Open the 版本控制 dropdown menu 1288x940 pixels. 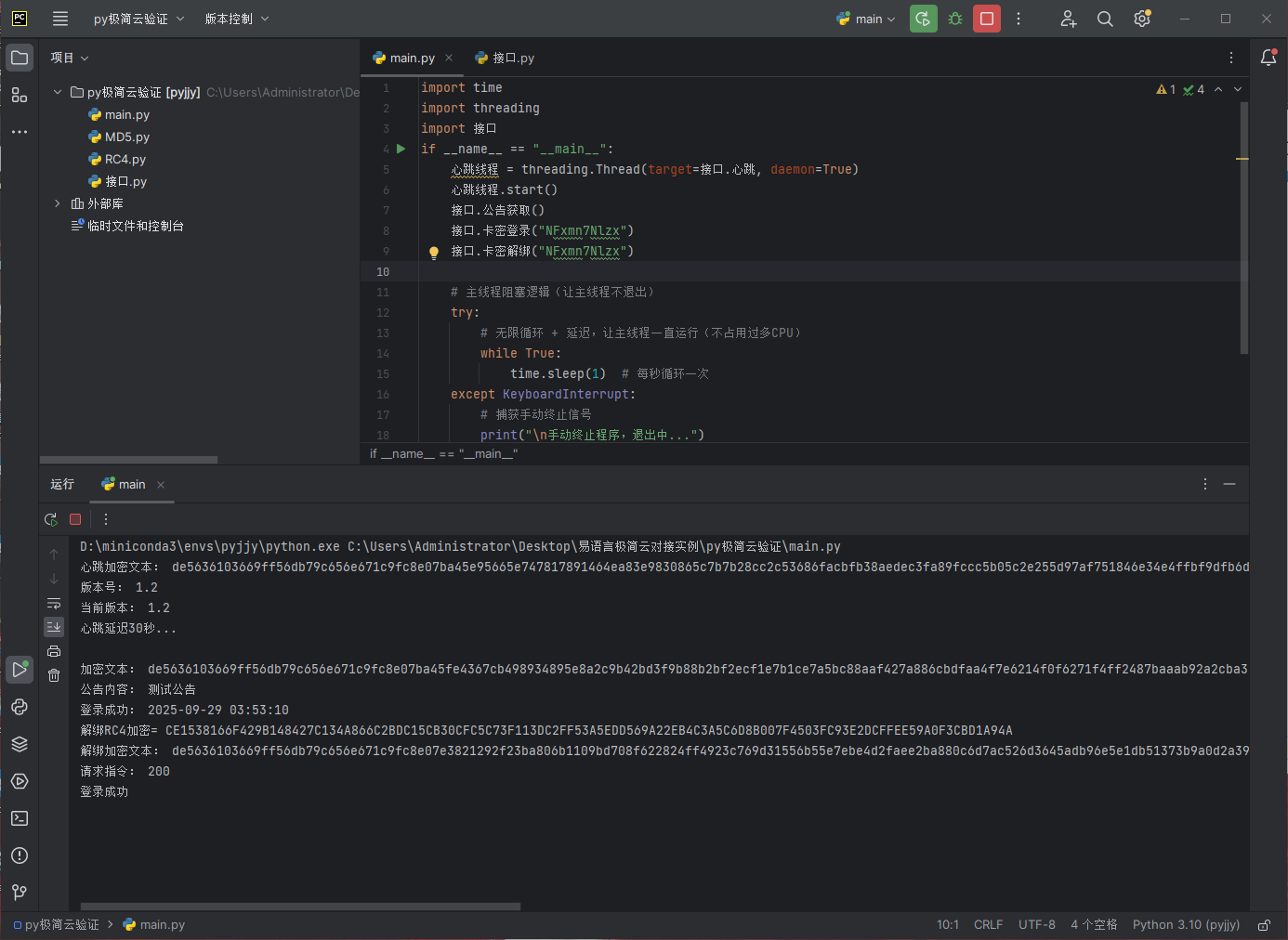(x=236, y=19)
